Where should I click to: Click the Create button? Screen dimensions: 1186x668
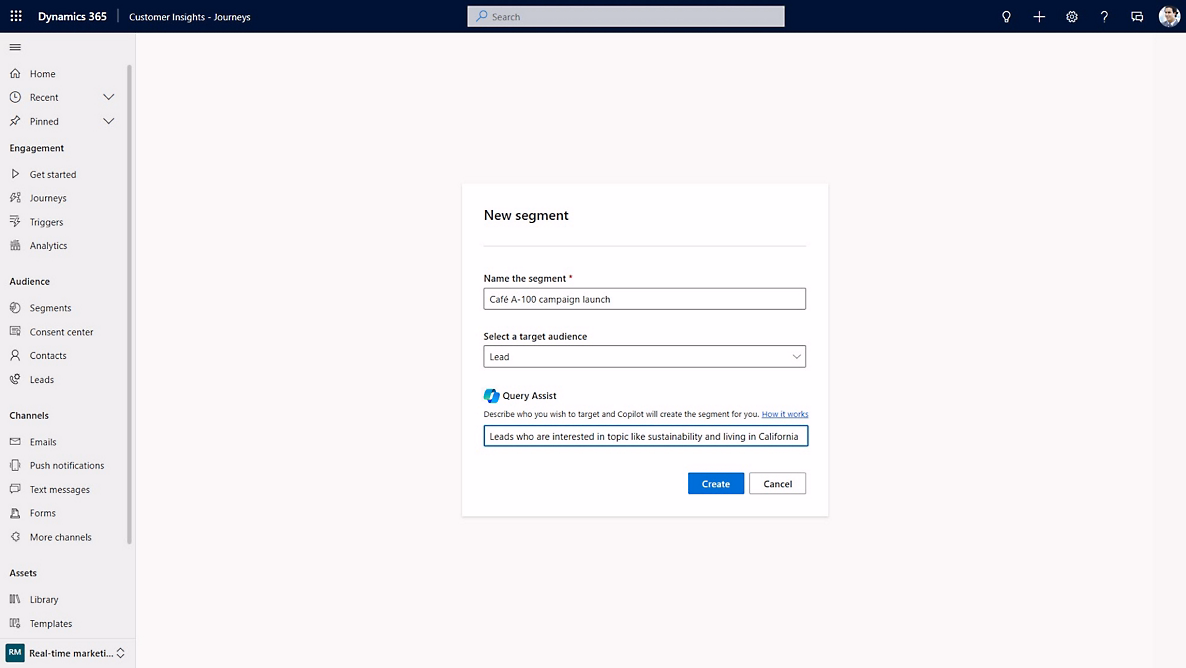click(x=715, y=483)
